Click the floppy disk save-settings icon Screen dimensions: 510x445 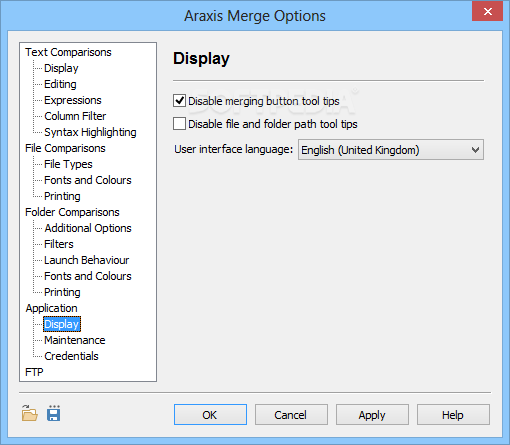54,413
